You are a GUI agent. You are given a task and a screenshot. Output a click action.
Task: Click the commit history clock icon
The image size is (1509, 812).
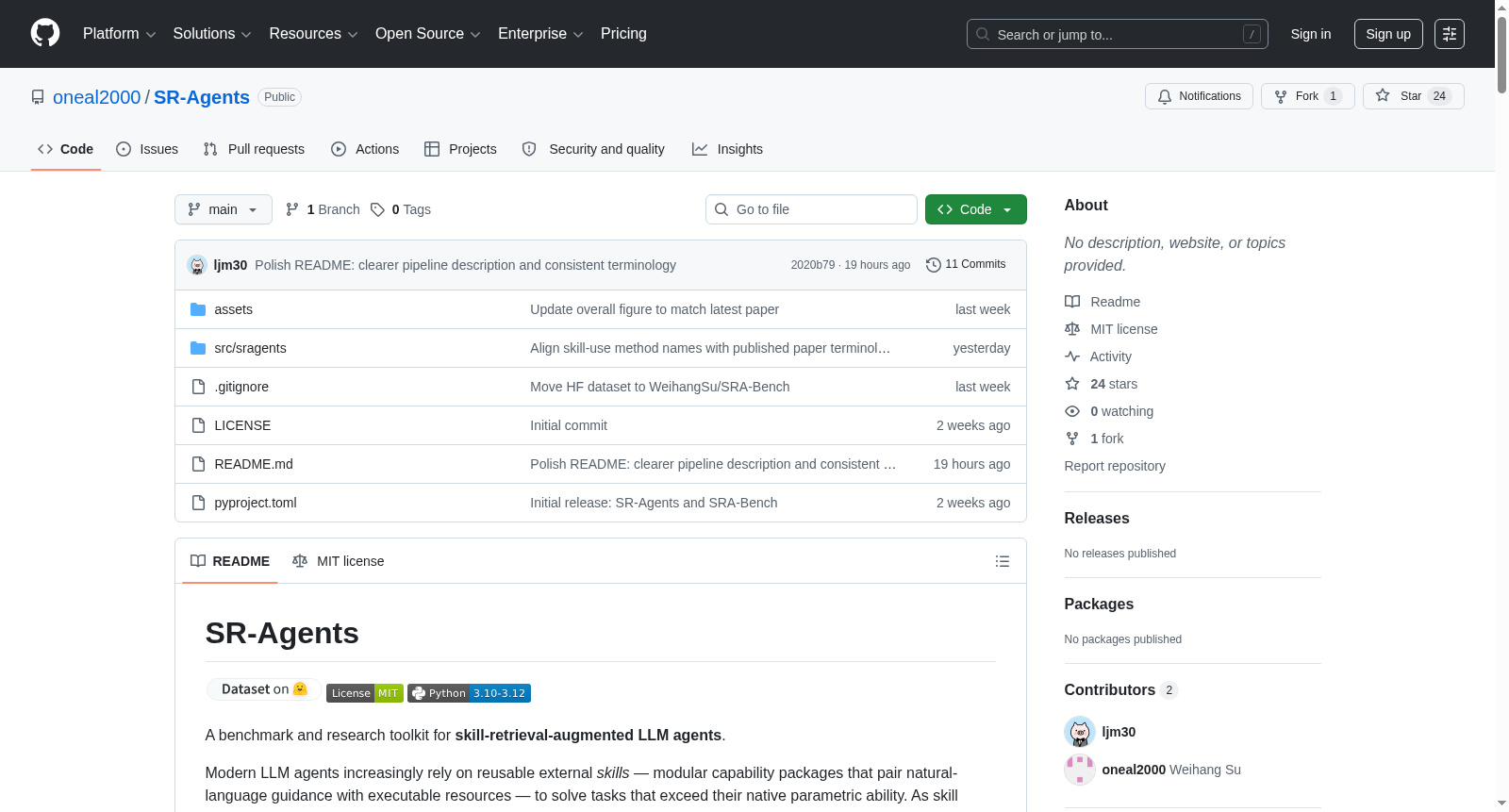click(x=934, y=265)
